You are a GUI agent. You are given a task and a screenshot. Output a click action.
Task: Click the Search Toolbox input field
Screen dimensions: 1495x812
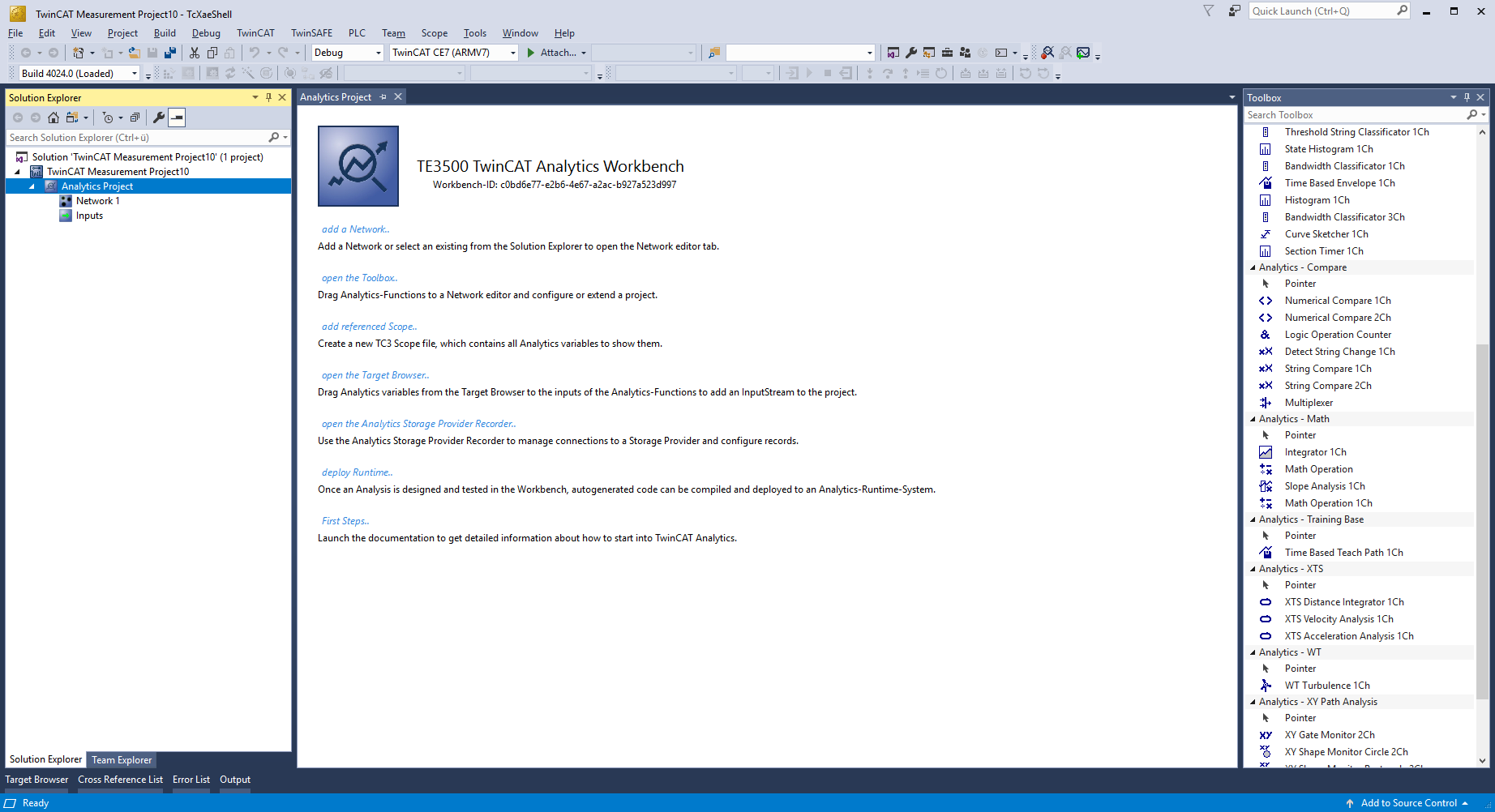click(1356, 115)
